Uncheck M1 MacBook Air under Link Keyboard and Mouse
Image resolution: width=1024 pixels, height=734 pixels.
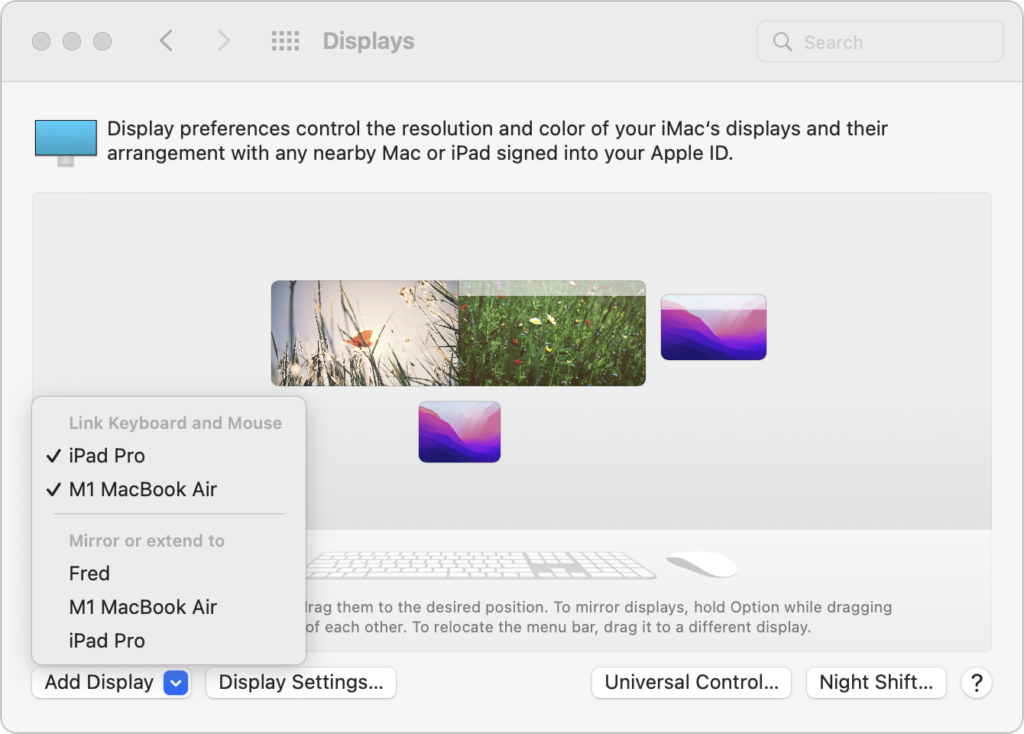point(168,489)
